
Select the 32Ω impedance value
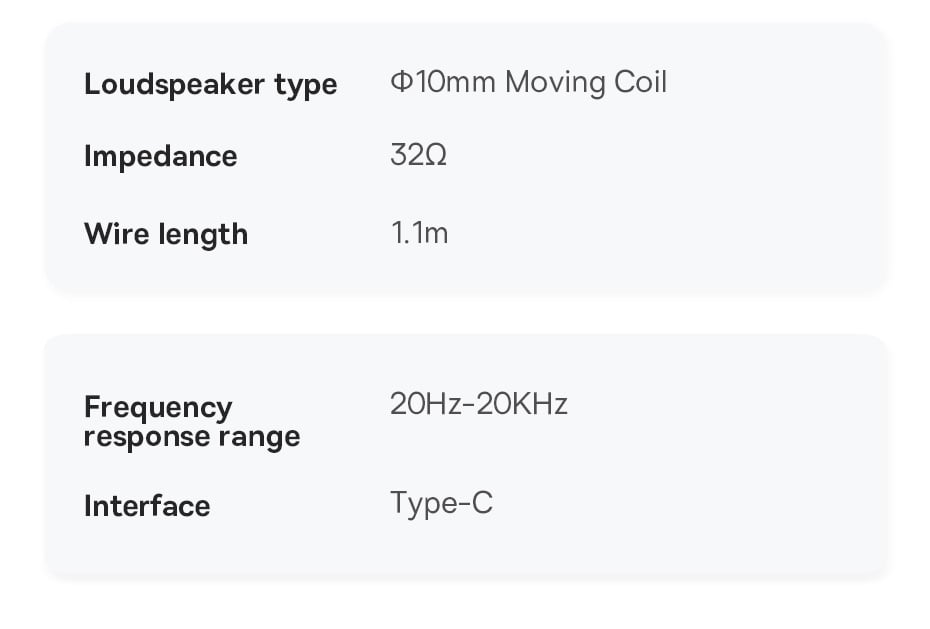pyautogui.click(x=418, y=156)
